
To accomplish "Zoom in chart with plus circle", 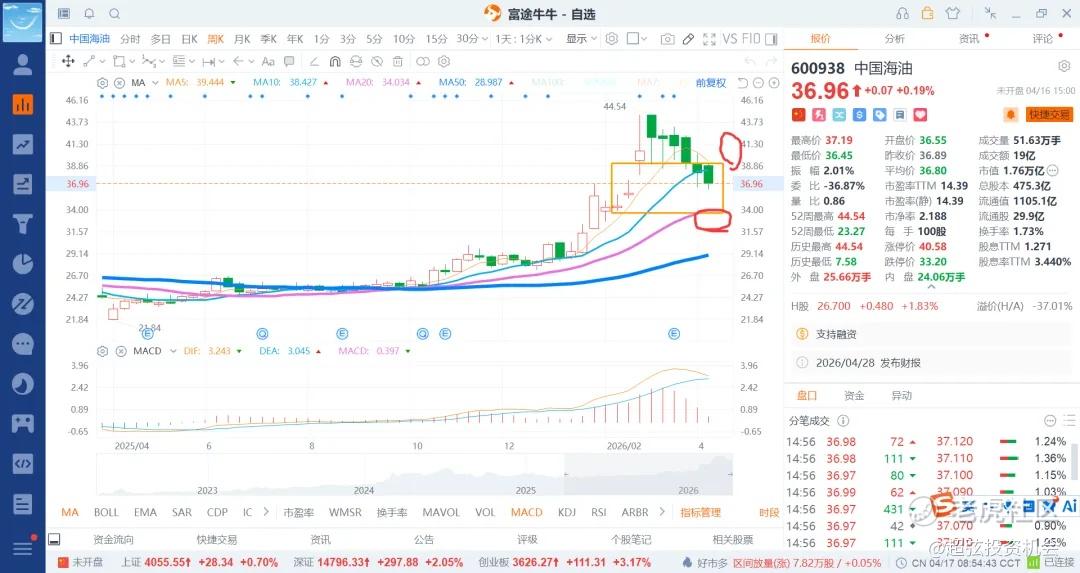I will [x=774, y=83].
